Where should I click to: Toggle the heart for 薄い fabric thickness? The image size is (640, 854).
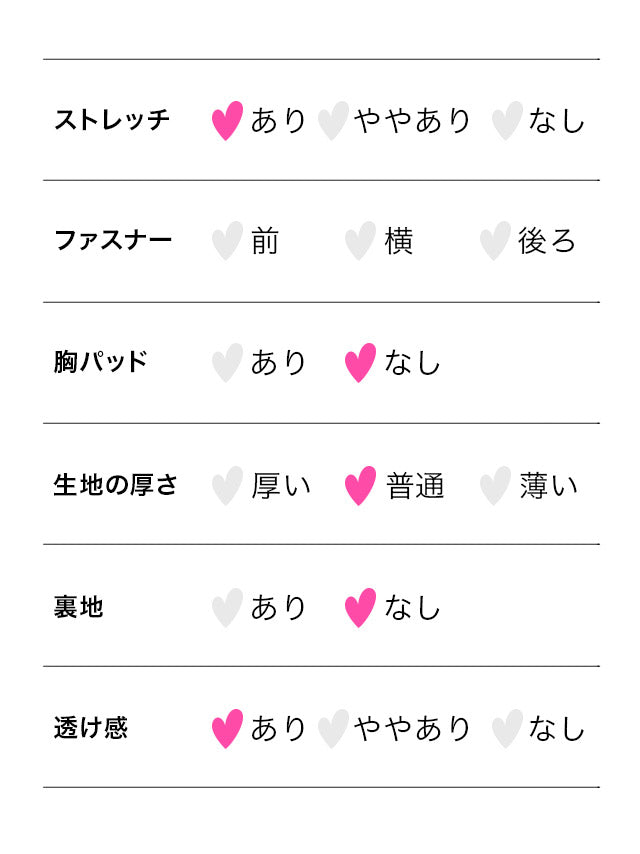tap(494, 486)
